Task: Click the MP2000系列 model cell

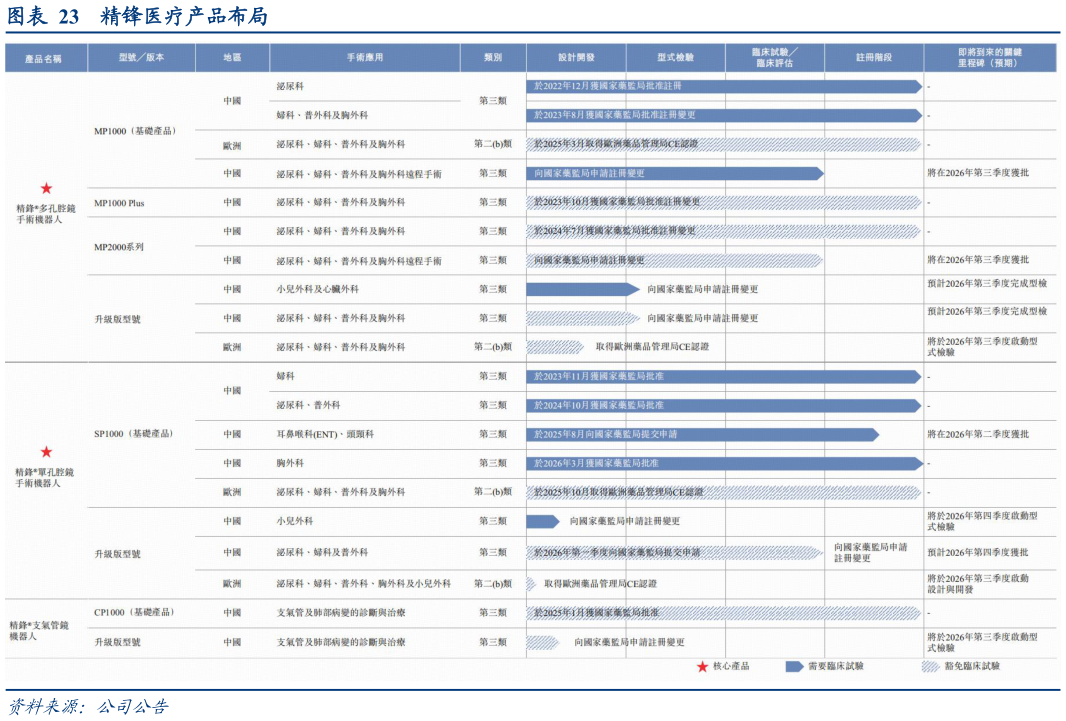Action: (119, 247)
